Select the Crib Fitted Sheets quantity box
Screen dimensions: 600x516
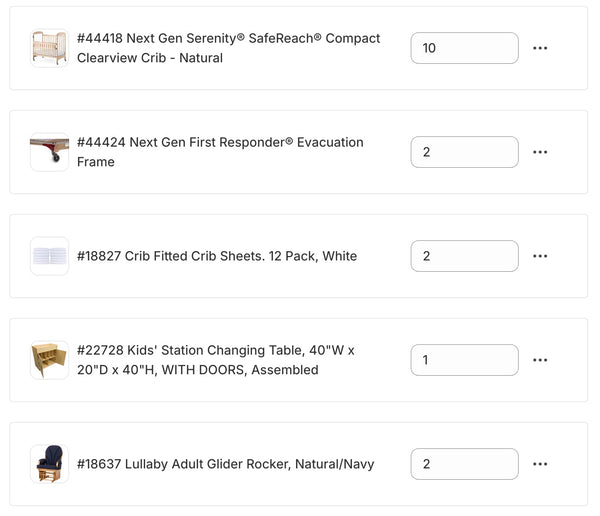[x=464, y=256]
